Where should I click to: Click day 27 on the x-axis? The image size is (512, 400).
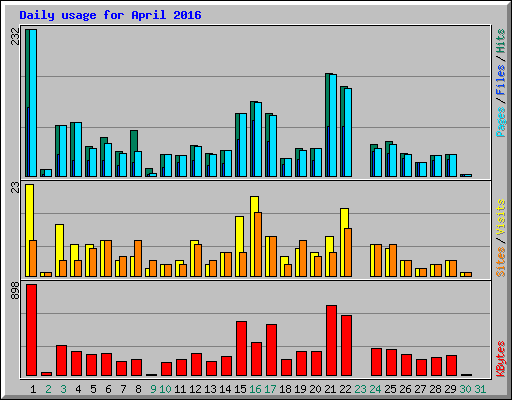pyautogui.click(x=420, y=389)
